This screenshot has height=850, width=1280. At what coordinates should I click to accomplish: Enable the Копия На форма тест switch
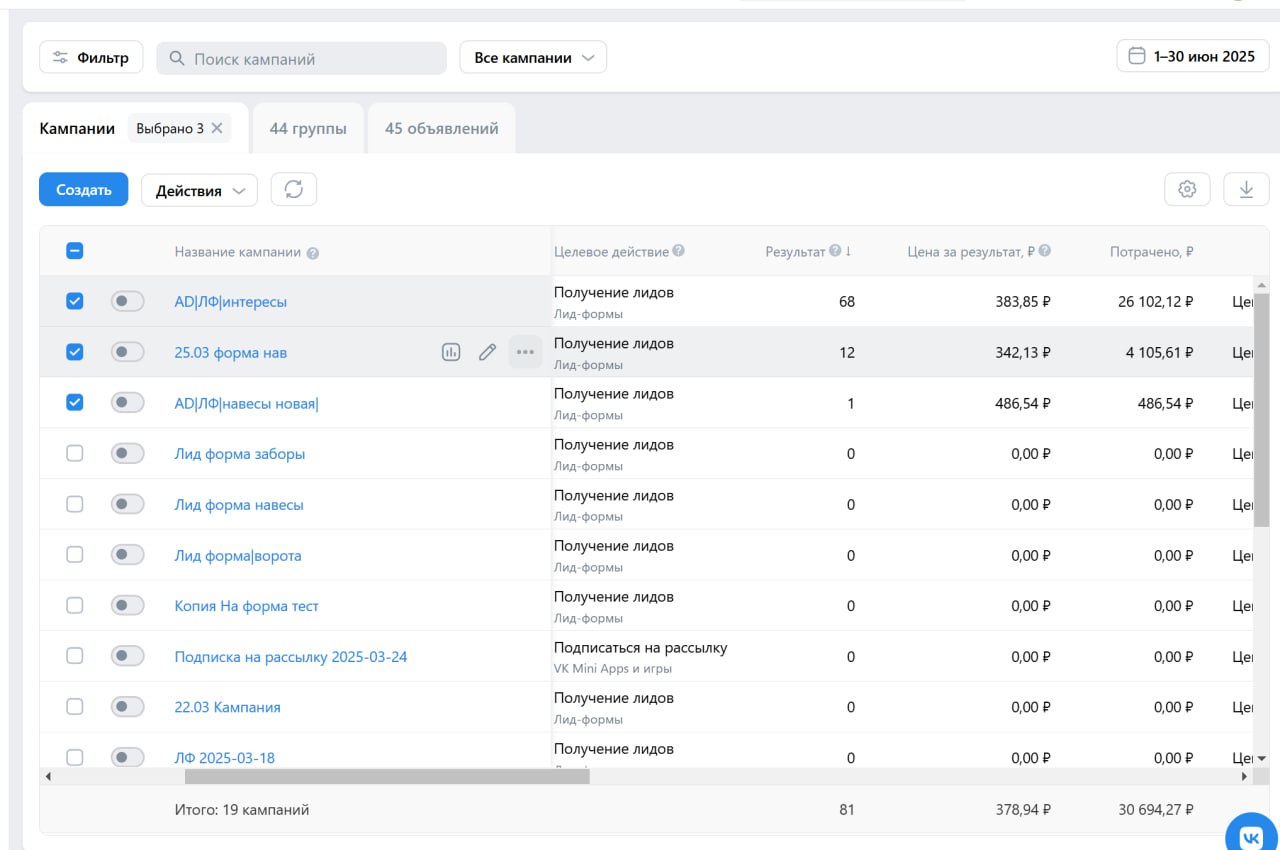point(127,605)
